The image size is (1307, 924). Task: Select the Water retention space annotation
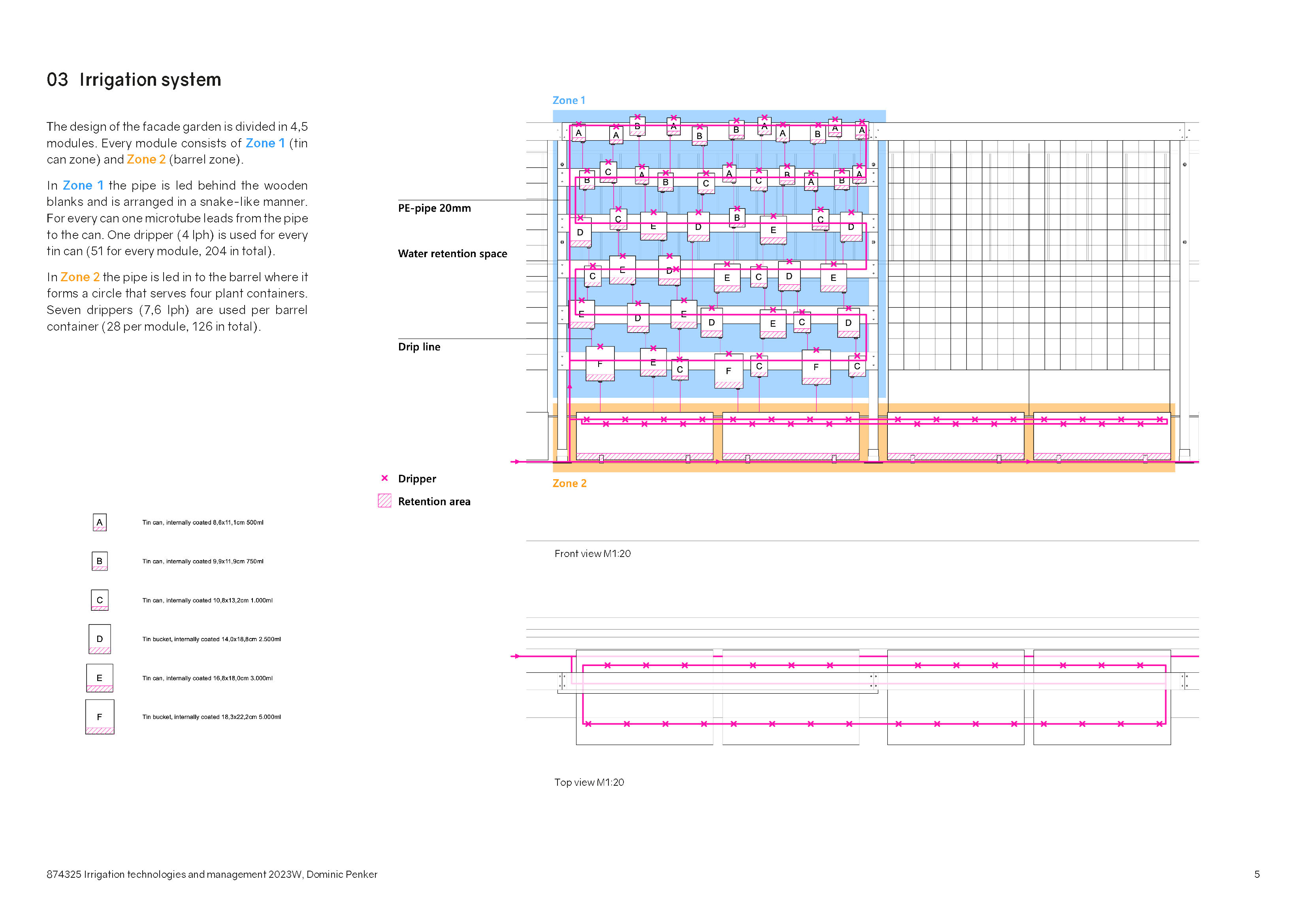(x=452, y=254)
